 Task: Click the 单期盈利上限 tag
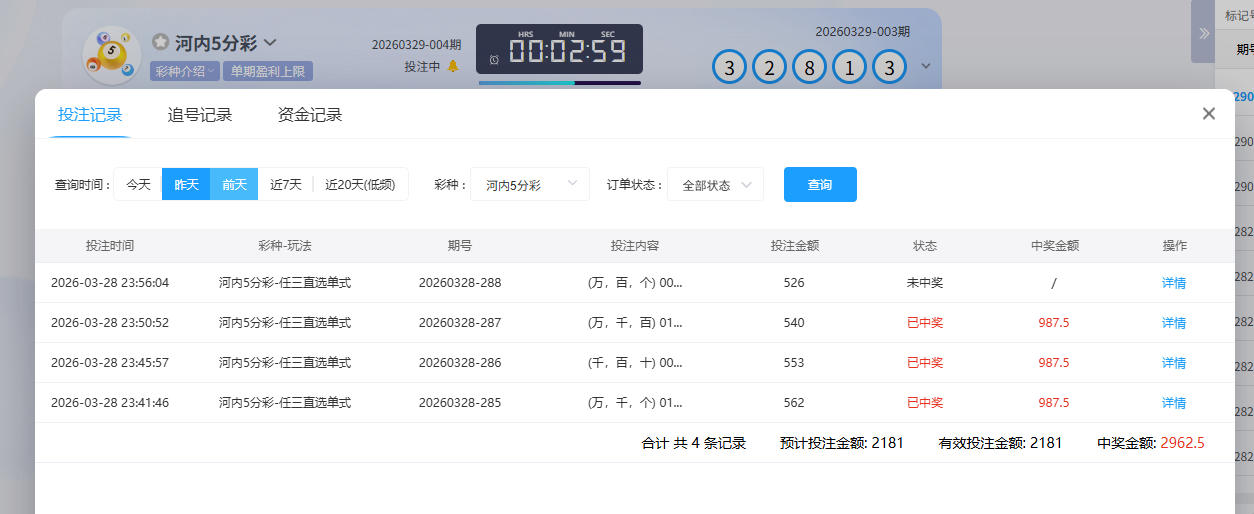[270, 71]
